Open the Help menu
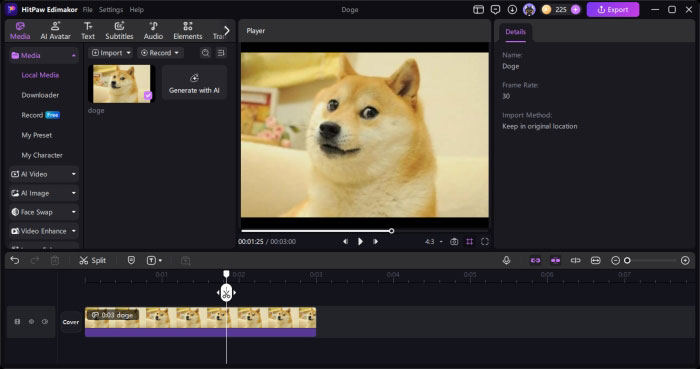The height and width of the screenshot is (369, 700). (137, 9)
